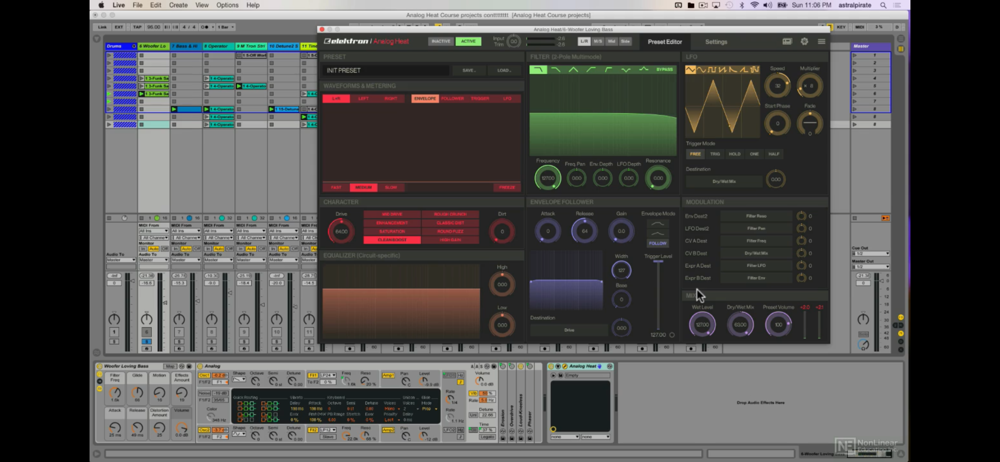Click the Equalizer Low knob

pos(502,325)
